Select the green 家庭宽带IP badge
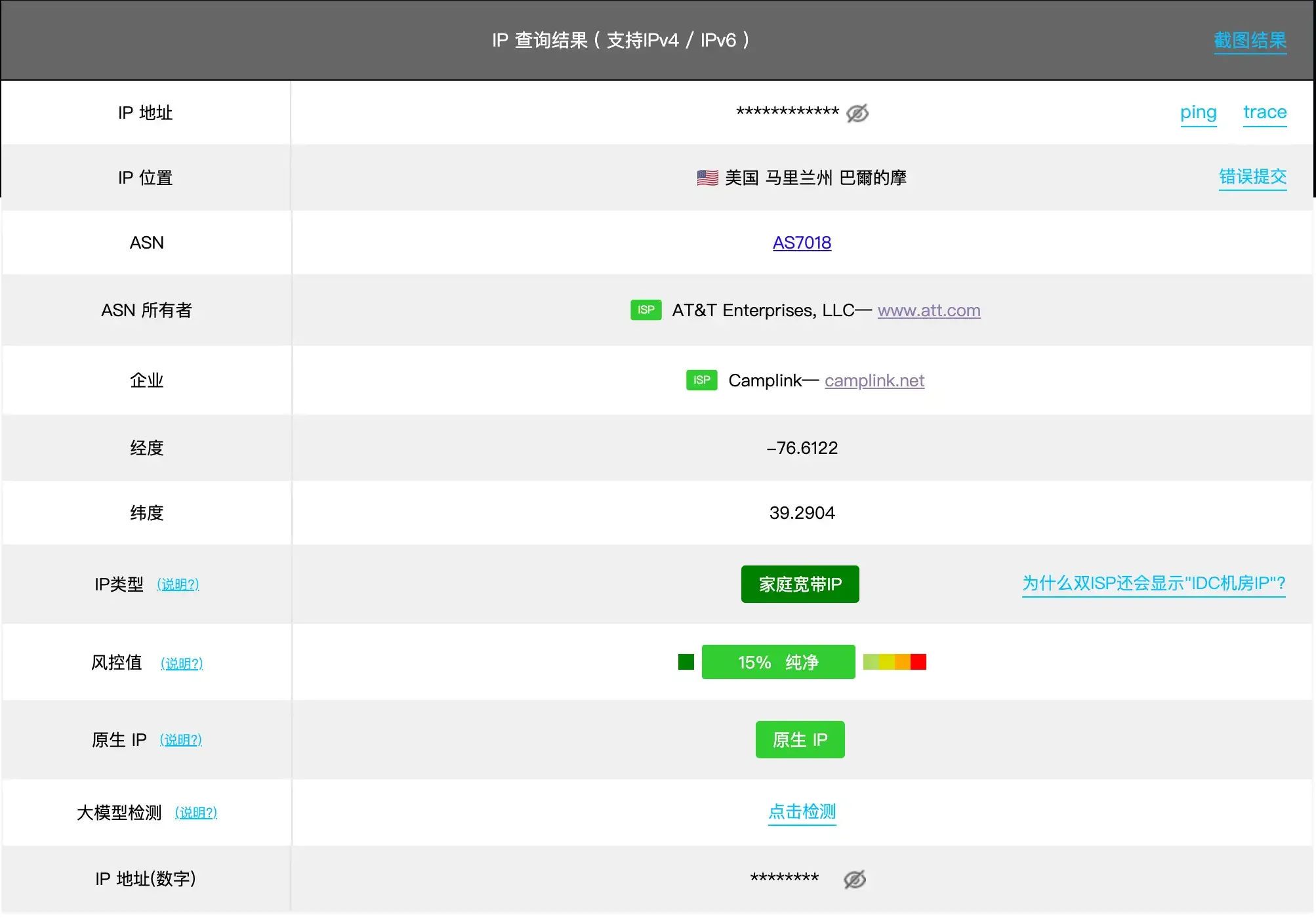1316x921 pixels. click(800, 584)
